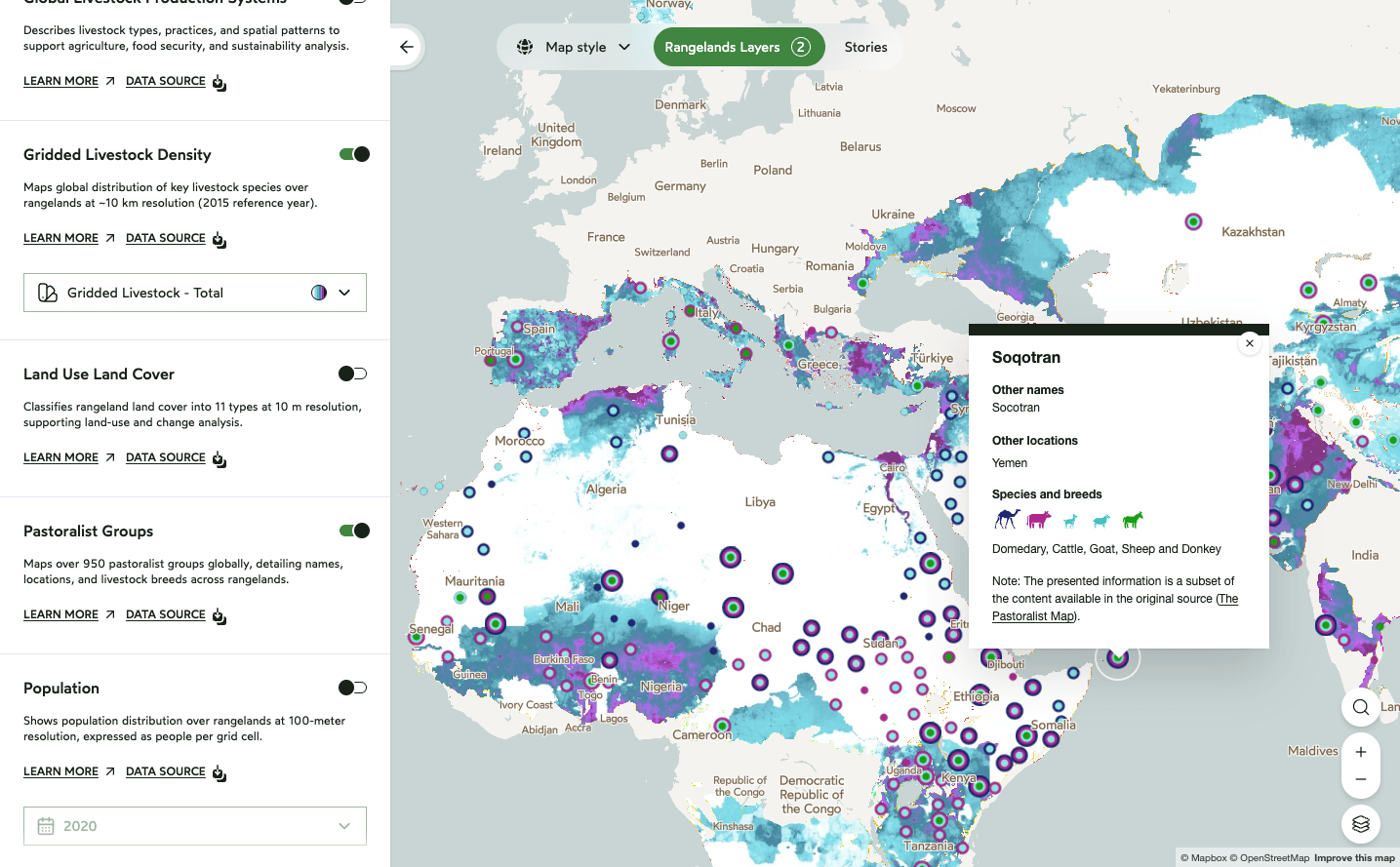The width and height of the screenshot is (1400, 867).
Task: Click the dromedary camel species icon
Action: pyautogui.click(x=1007, y=519)
